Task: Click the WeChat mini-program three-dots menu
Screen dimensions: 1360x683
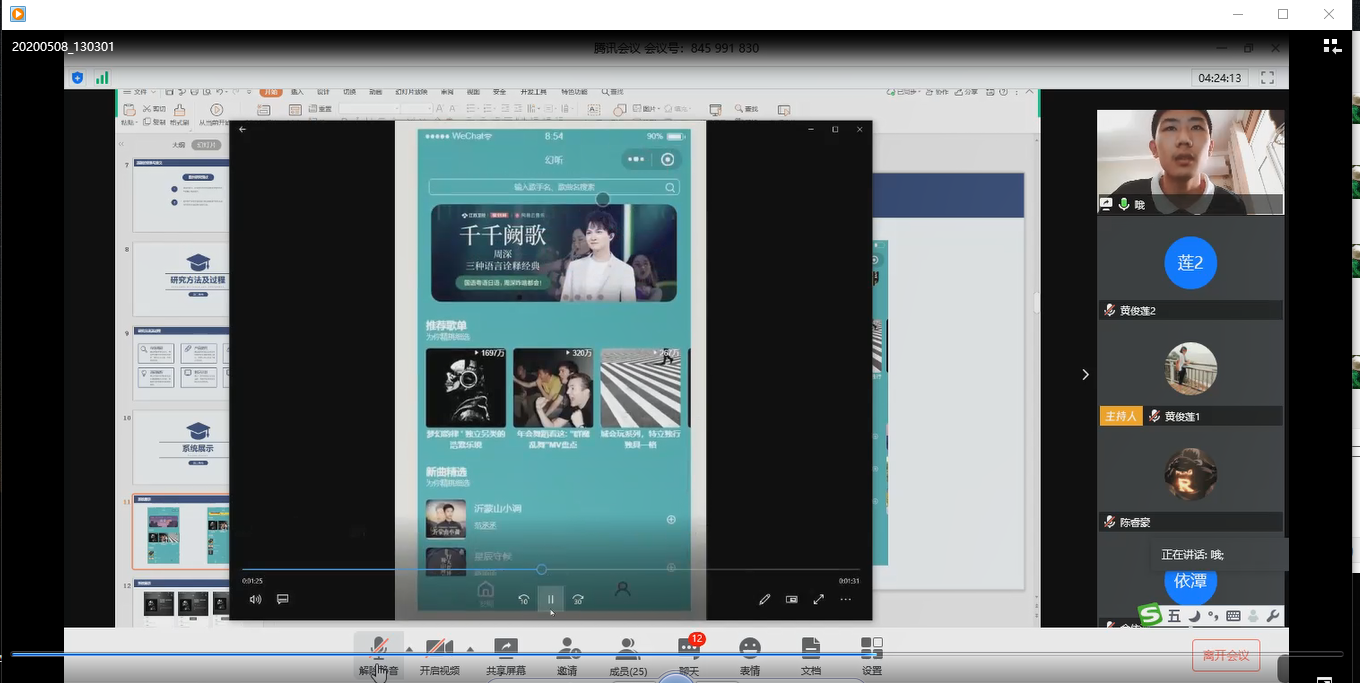Action: (x=636, y=159)
